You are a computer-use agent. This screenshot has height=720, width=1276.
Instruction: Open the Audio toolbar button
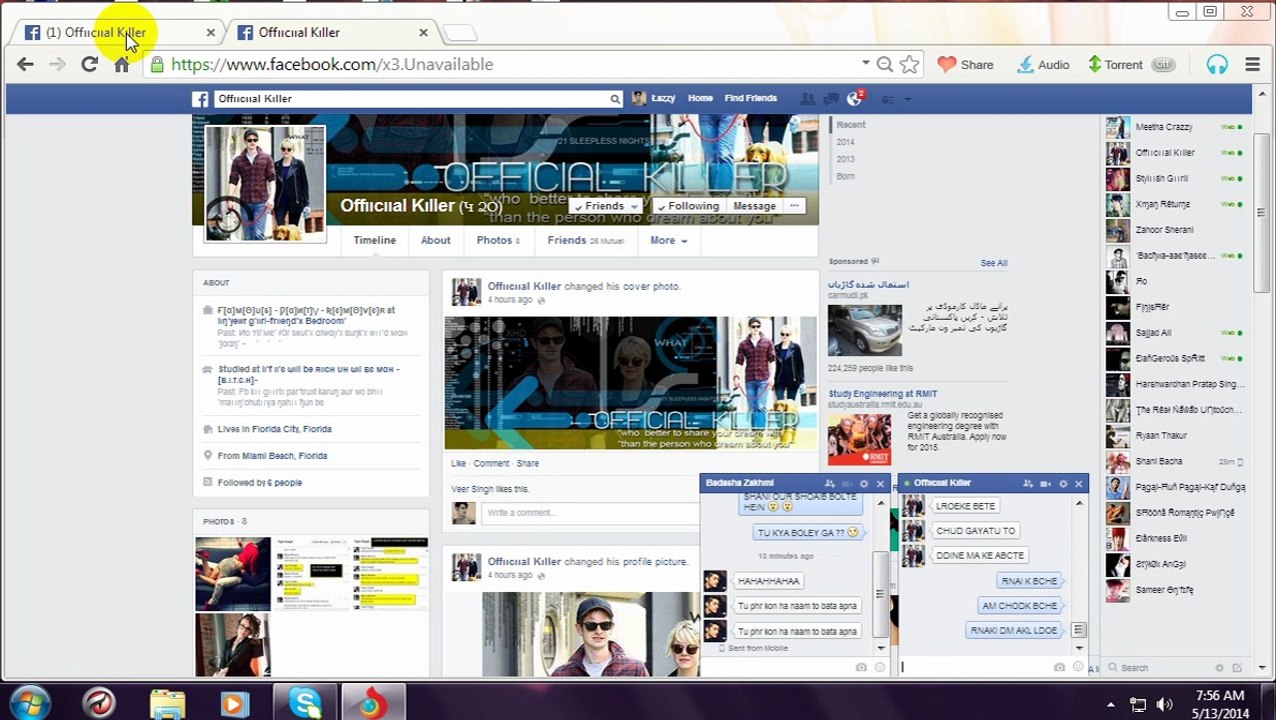(1043, 64)
